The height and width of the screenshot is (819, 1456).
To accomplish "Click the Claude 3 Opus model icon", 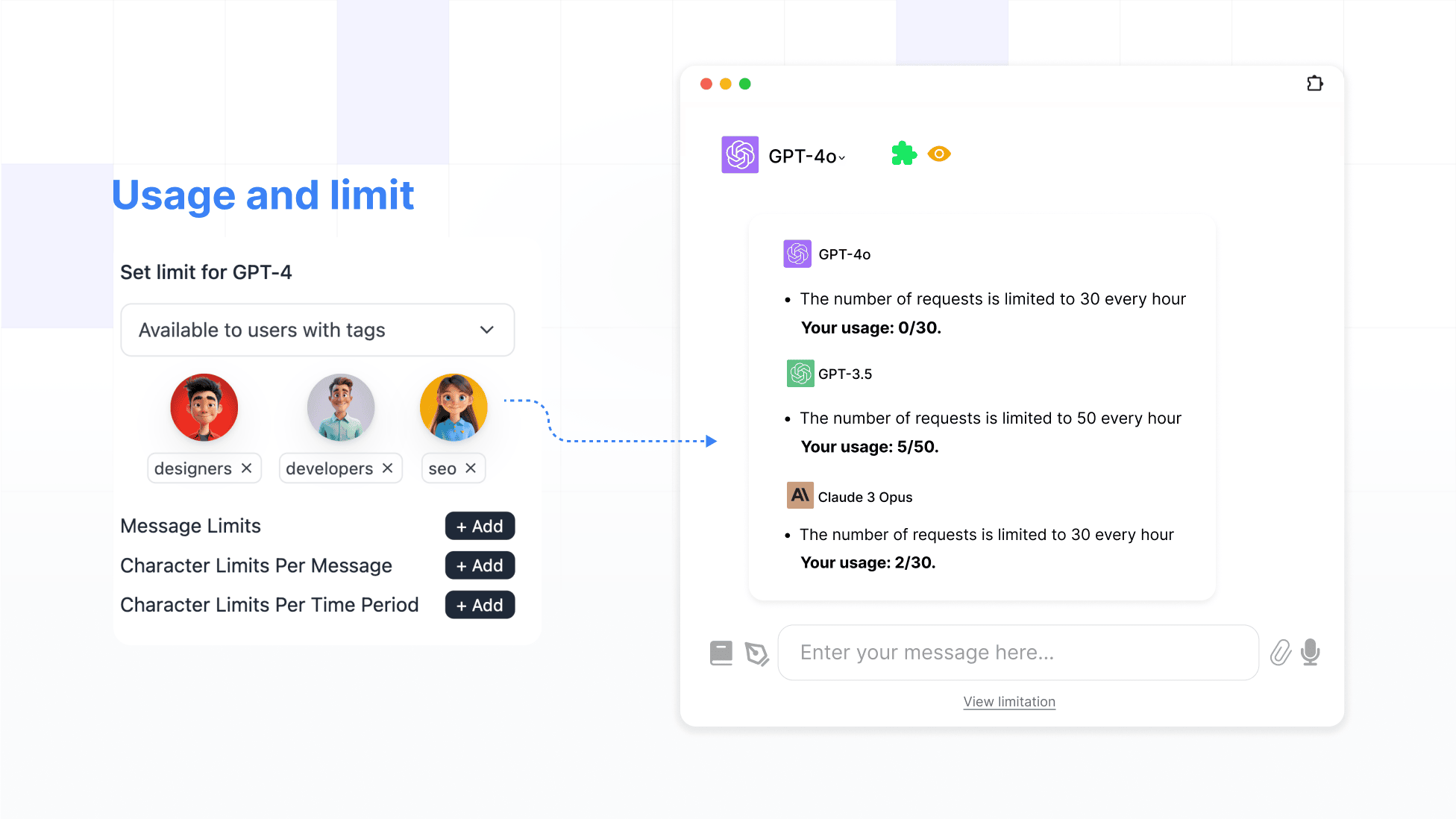I will coord(799,496).
